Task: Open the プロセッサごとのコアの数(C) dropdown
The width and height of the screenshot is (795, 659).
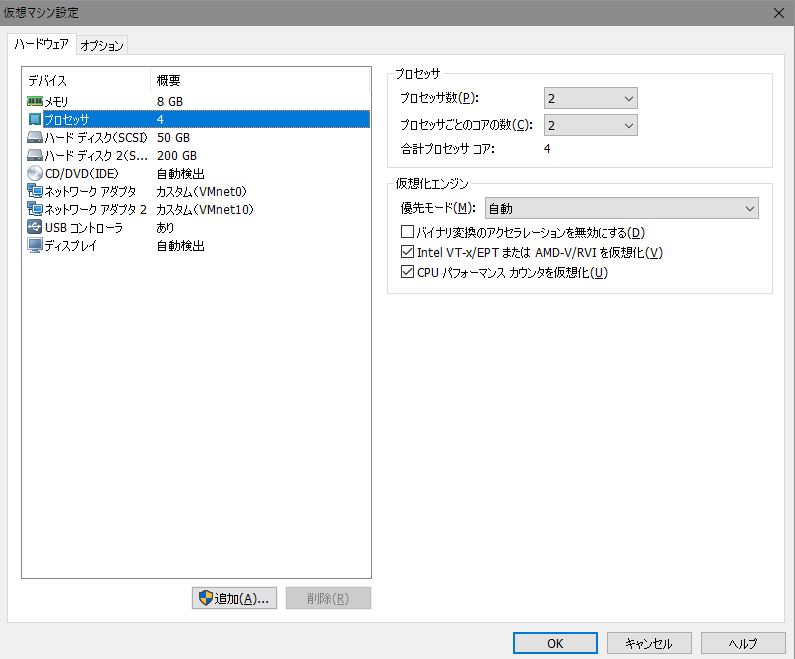Action: [591, 125]
